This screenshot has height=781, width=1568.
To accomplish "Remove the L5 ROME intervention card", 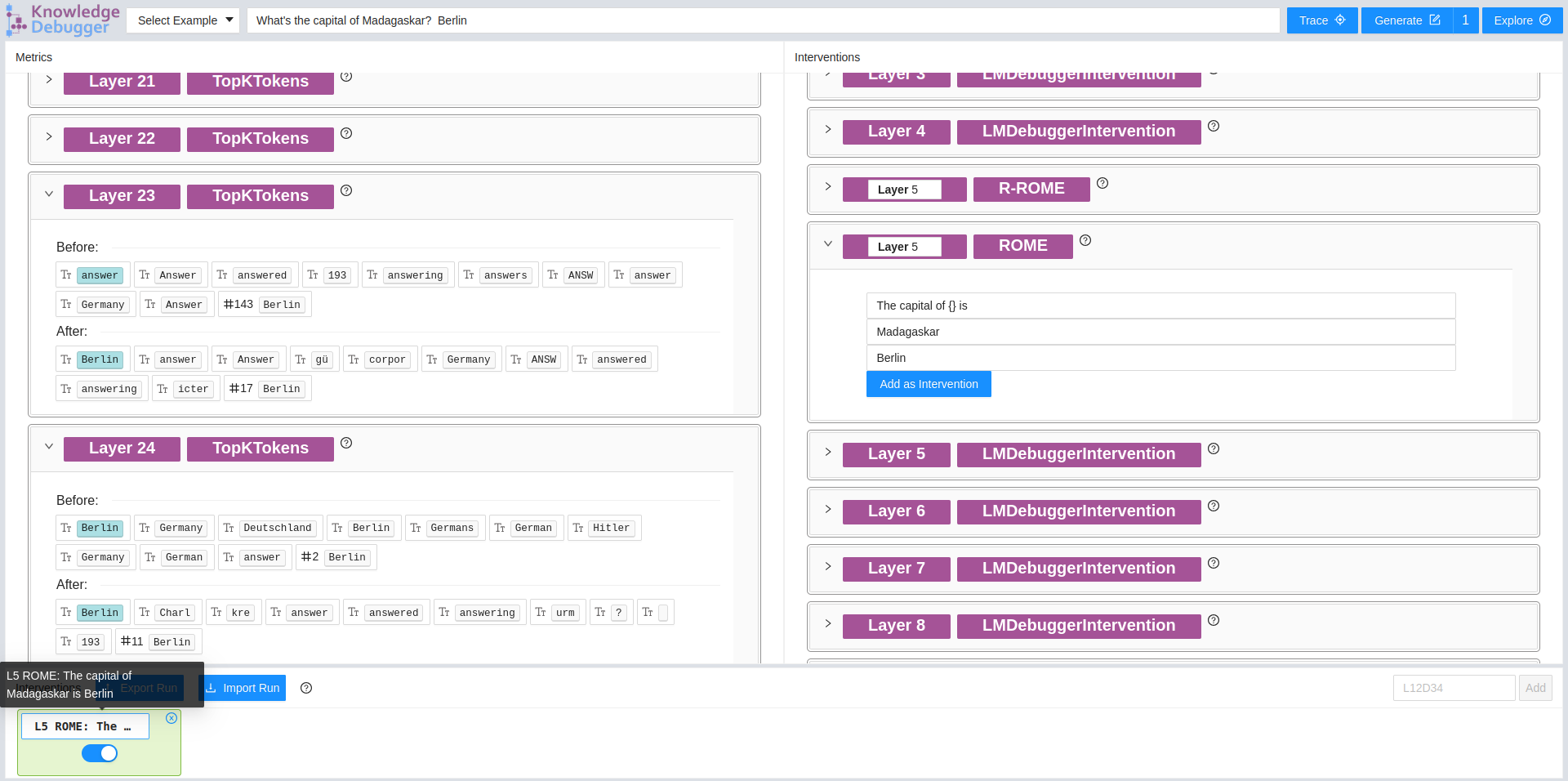I will click(171, 718).
